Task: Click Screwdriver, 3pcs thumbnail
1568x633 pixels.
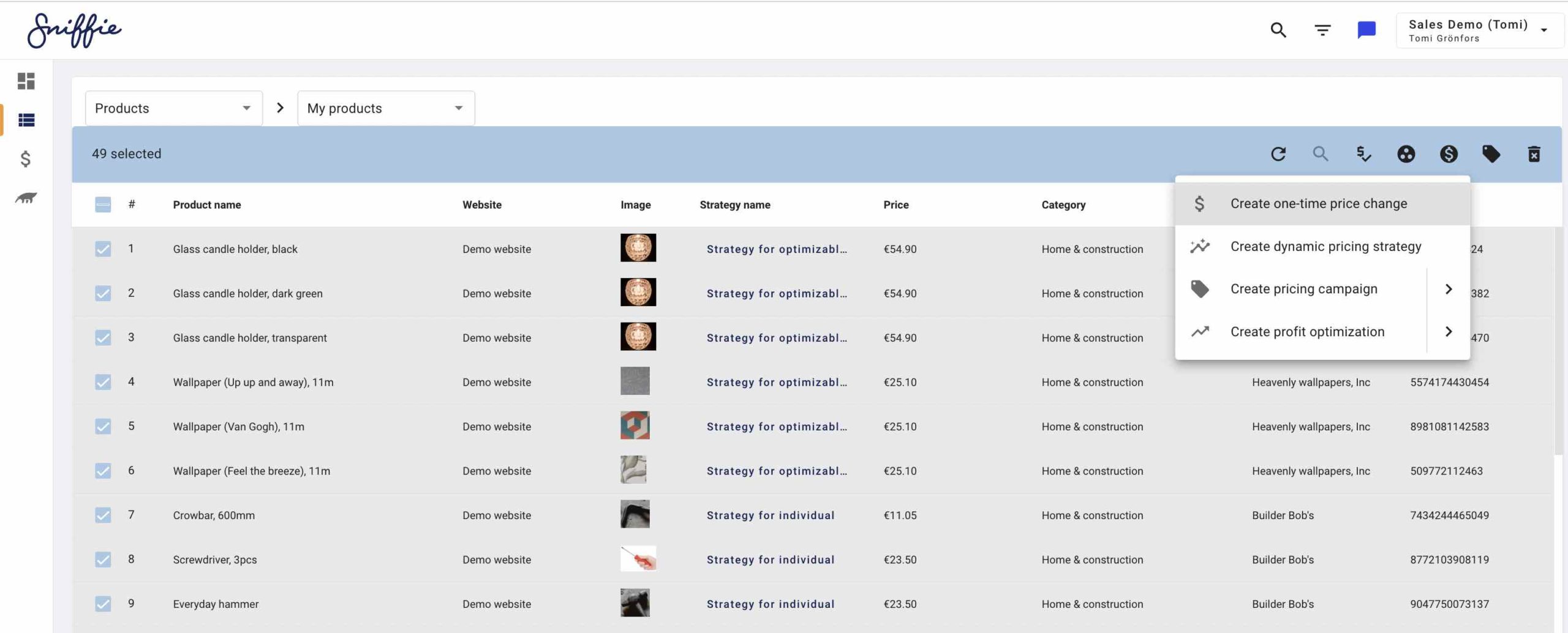Action: click(x=638, y=558)
